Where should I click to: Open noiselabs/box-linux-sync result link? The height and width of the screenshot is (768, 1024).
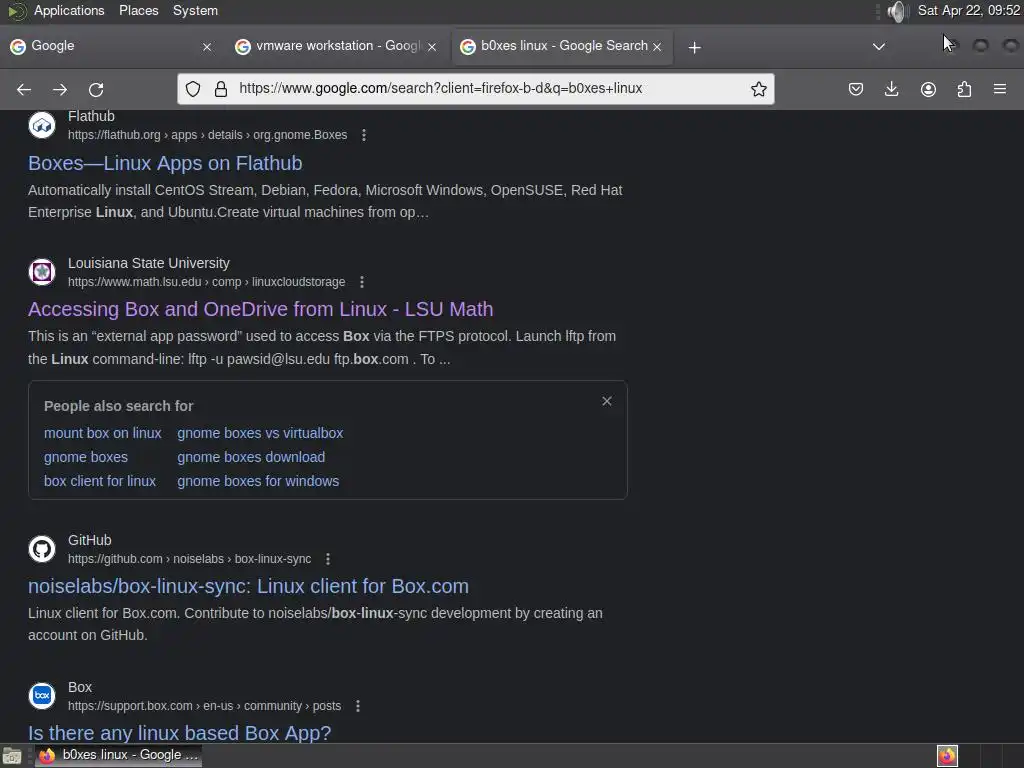(x=248, y=586)
